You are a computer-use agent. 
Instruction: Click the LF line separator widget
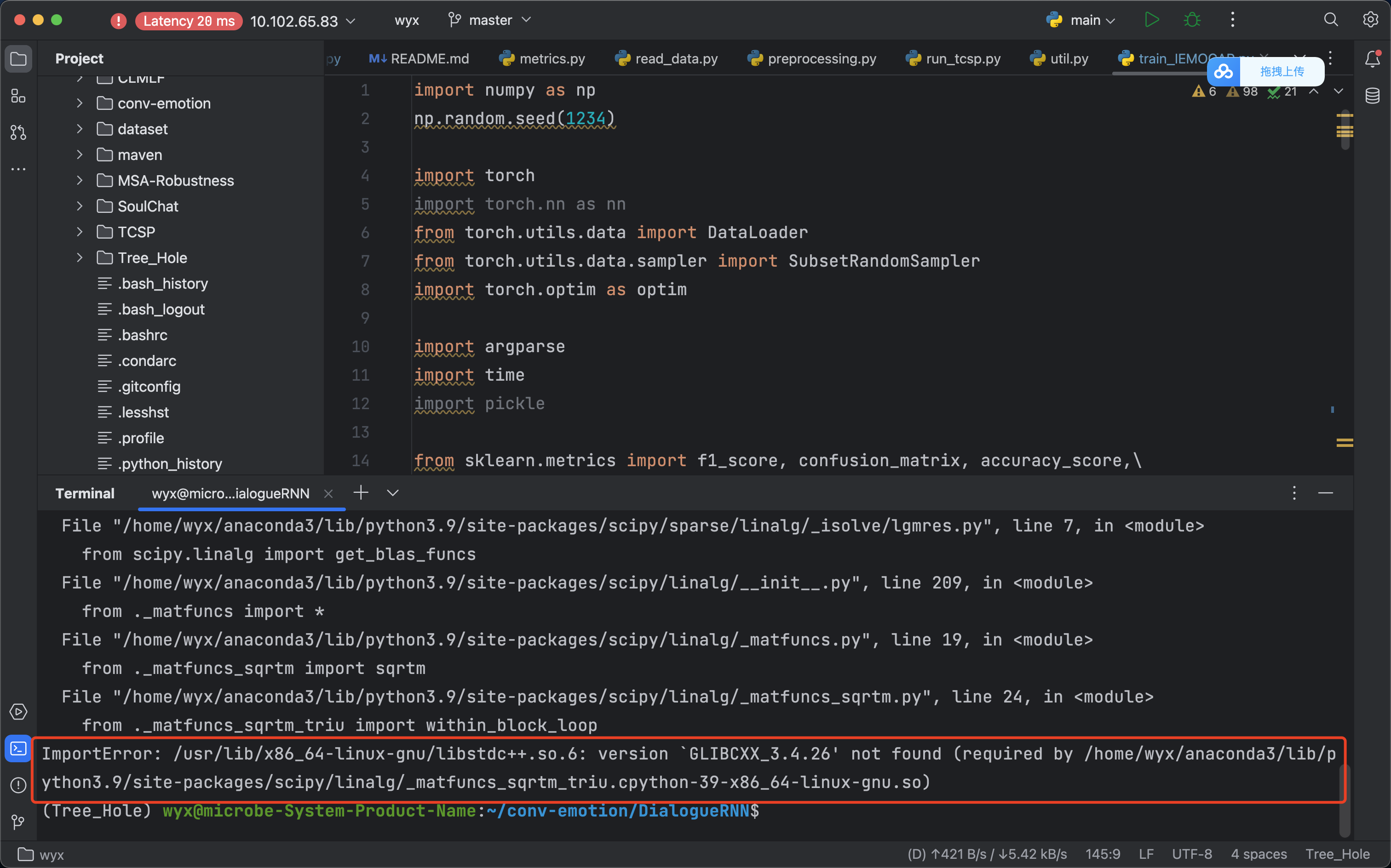coord(1146,854)
